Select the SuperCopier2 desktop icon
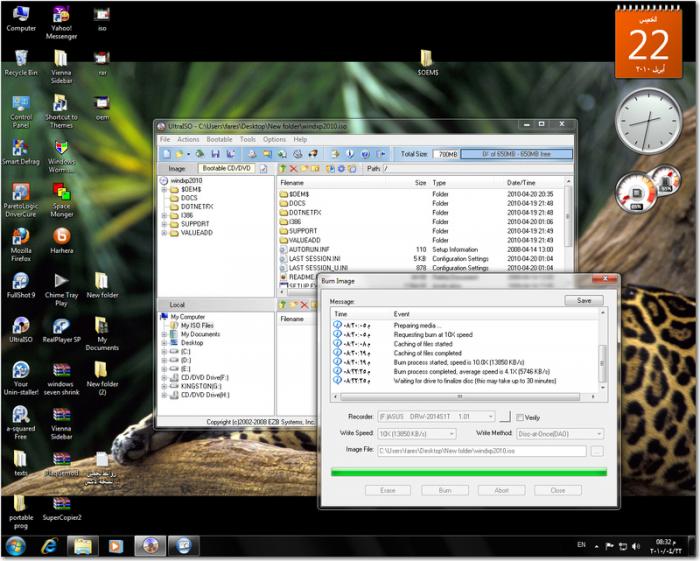700x561 pixels. pyautogui.click(x=61, y=507)
